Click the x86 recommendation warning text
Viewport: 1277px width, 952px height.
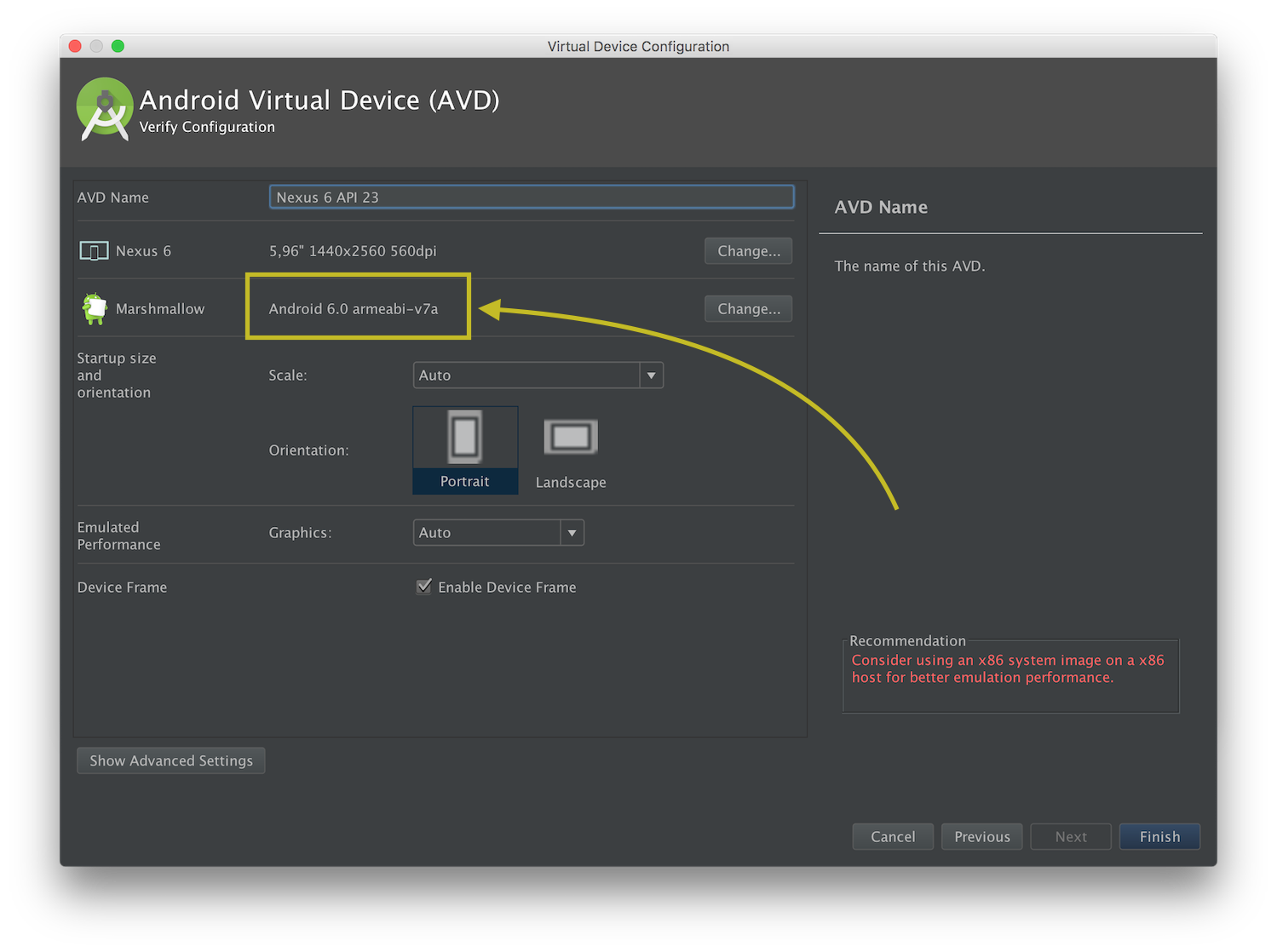1008,668
